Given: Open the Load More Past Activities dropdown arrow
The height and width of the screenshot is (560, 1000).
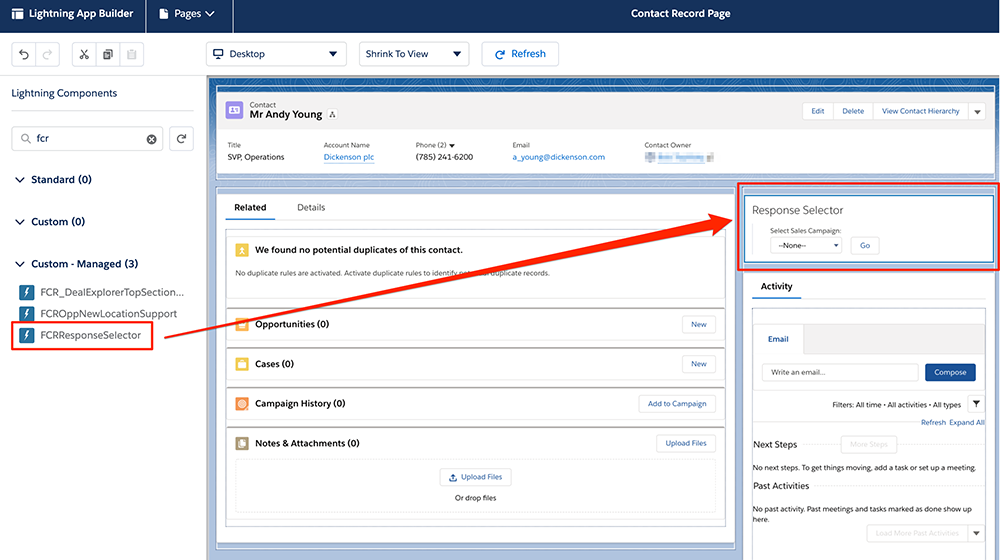Looking at the screenshot, I should pos(976,533).
